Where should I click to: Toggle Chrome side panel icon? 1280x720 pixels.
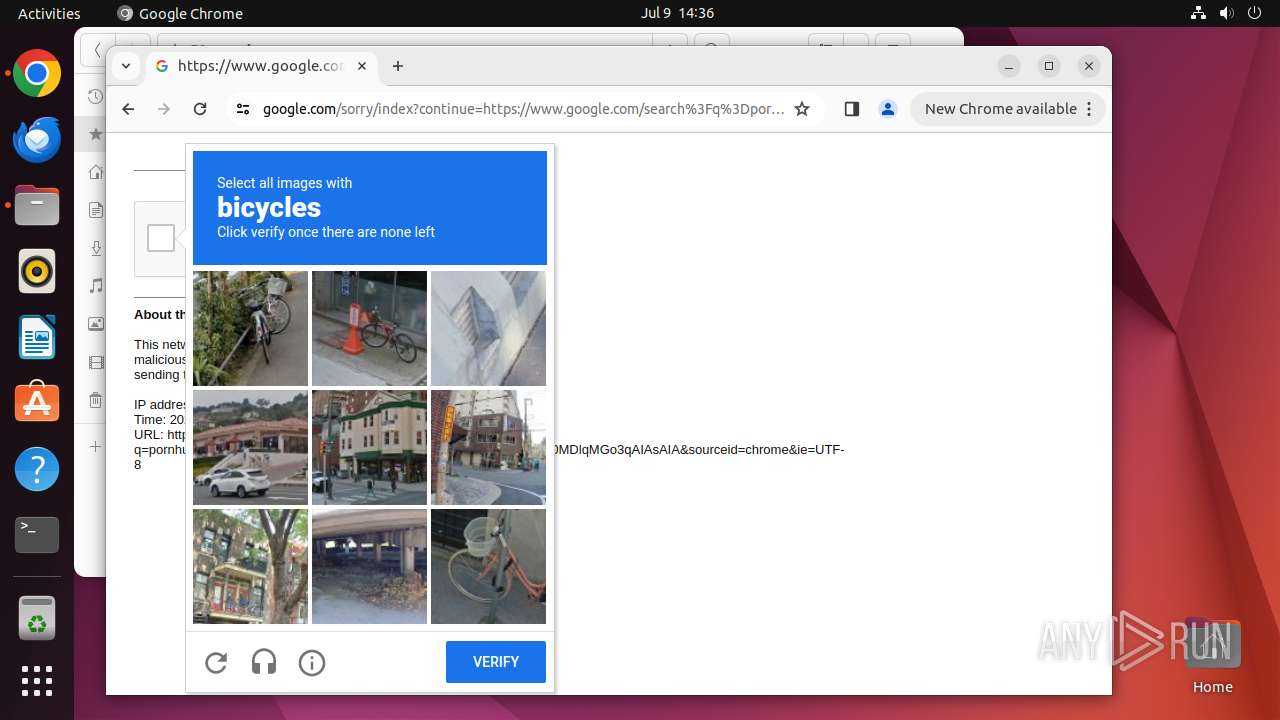852,109
